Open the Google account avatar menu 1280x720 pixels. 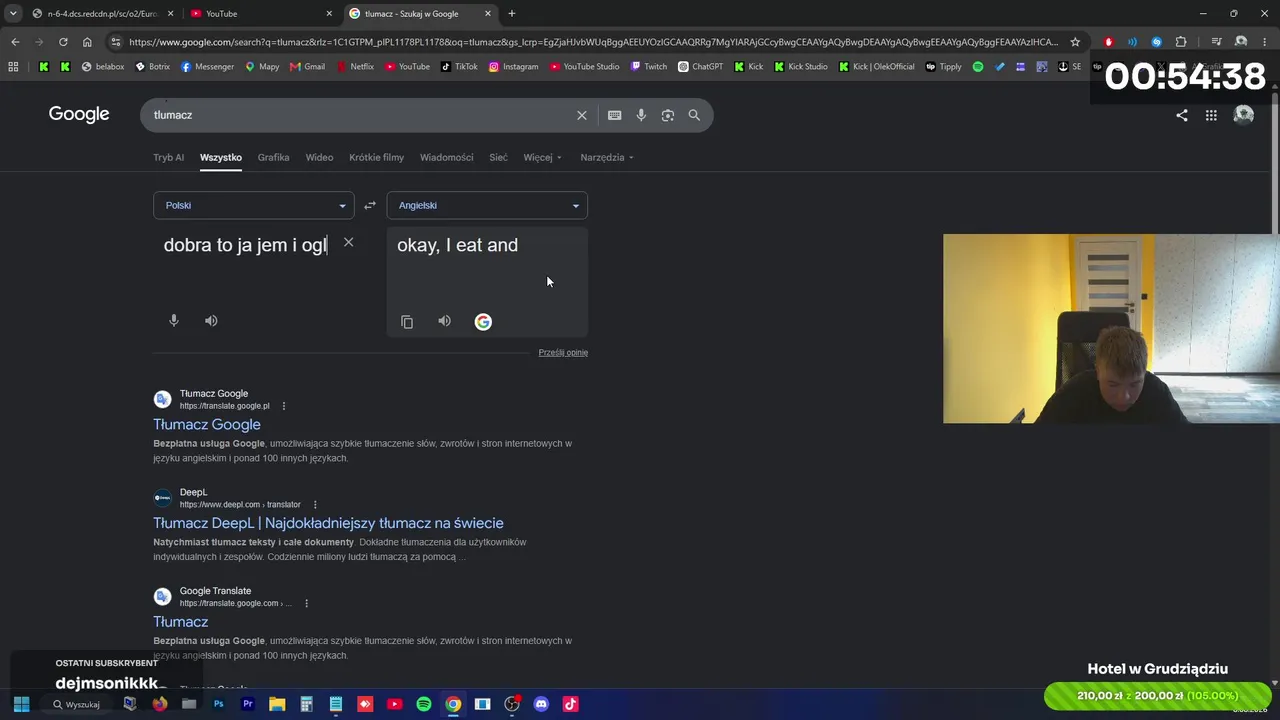tap(1244, 115)
